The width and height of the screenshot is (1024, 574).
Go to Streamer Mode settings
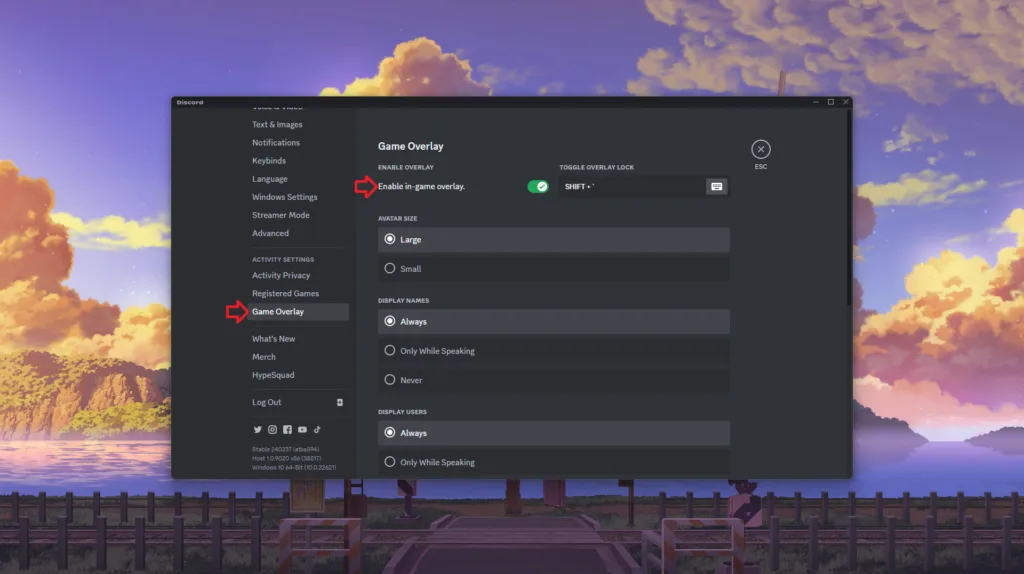(x=280, y=215)
